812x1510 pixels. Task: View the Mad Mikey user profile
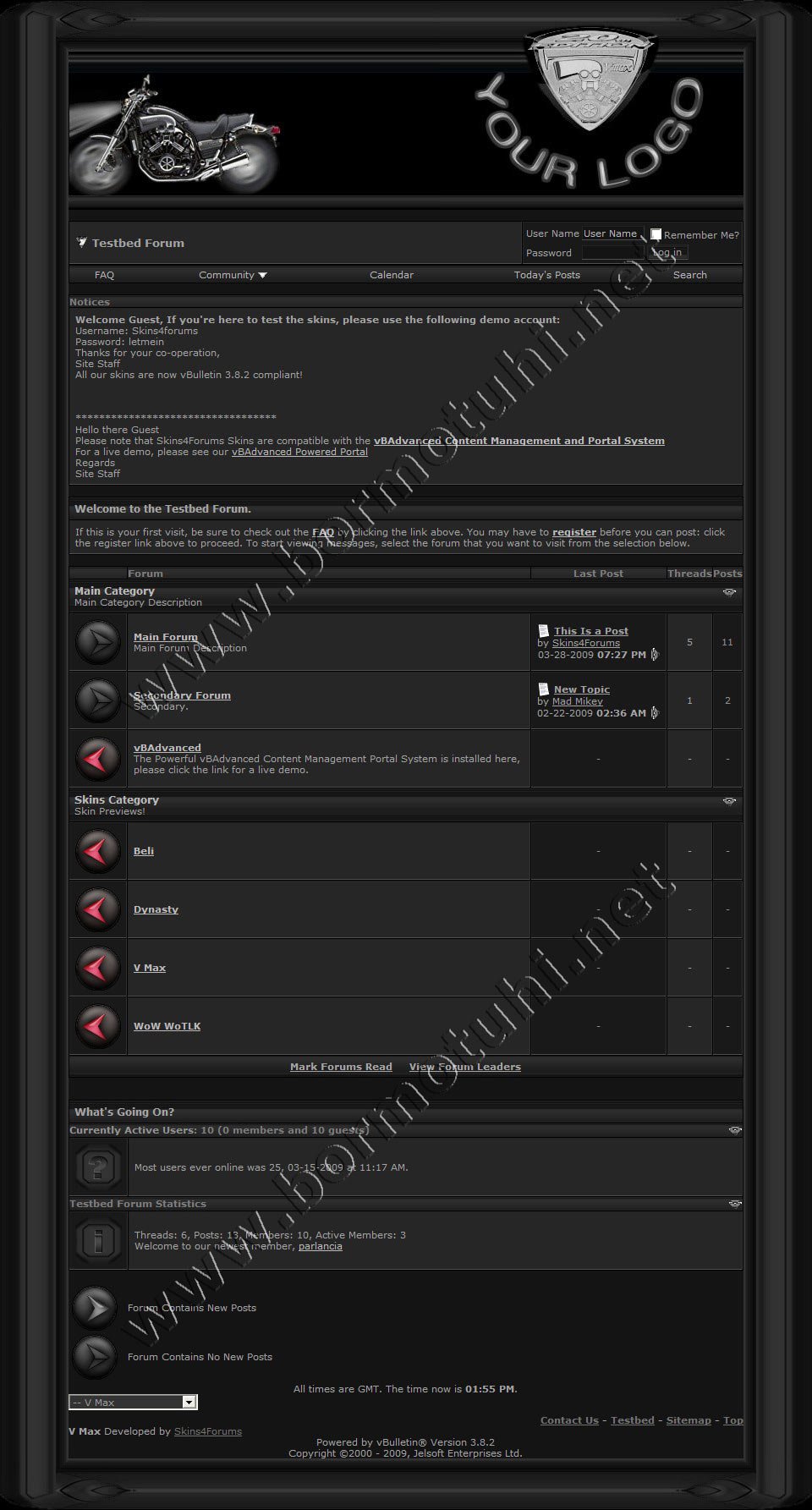coord(578,701)
